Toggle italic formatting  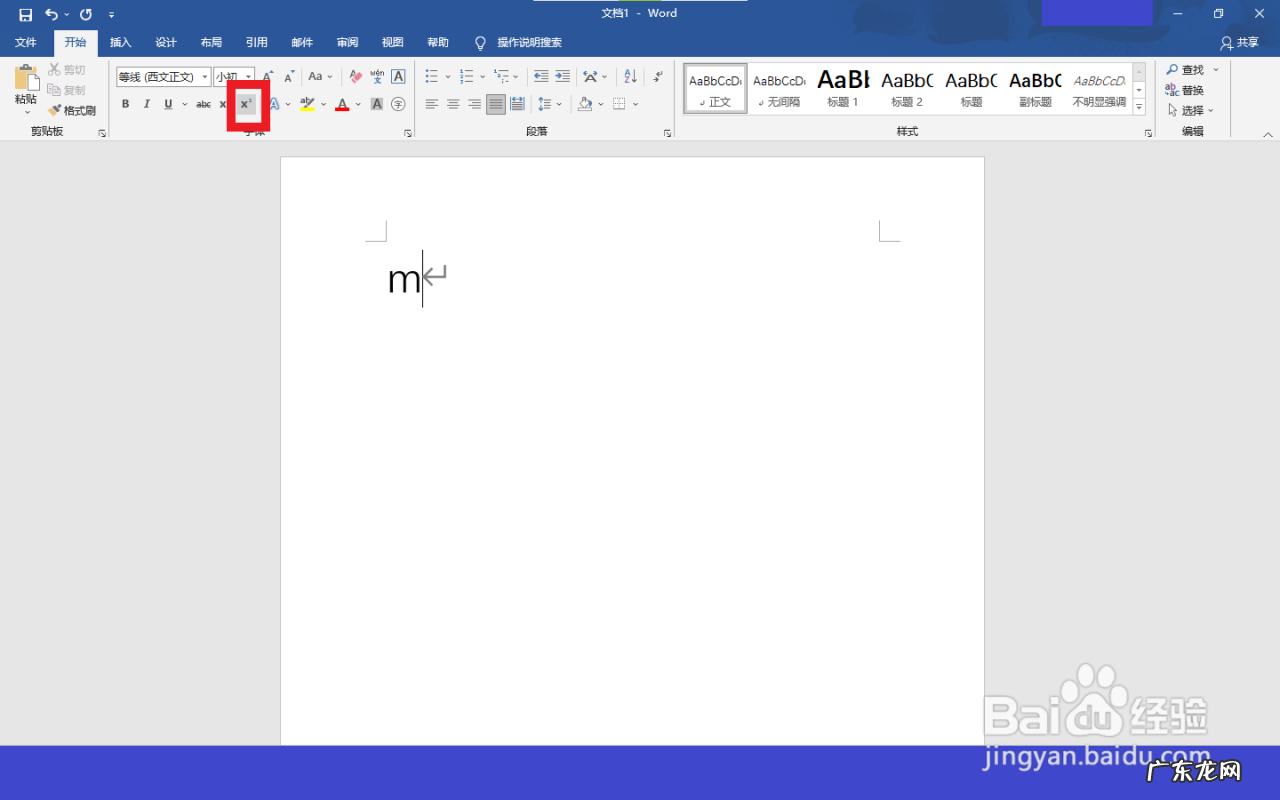(x=147, y=104)
